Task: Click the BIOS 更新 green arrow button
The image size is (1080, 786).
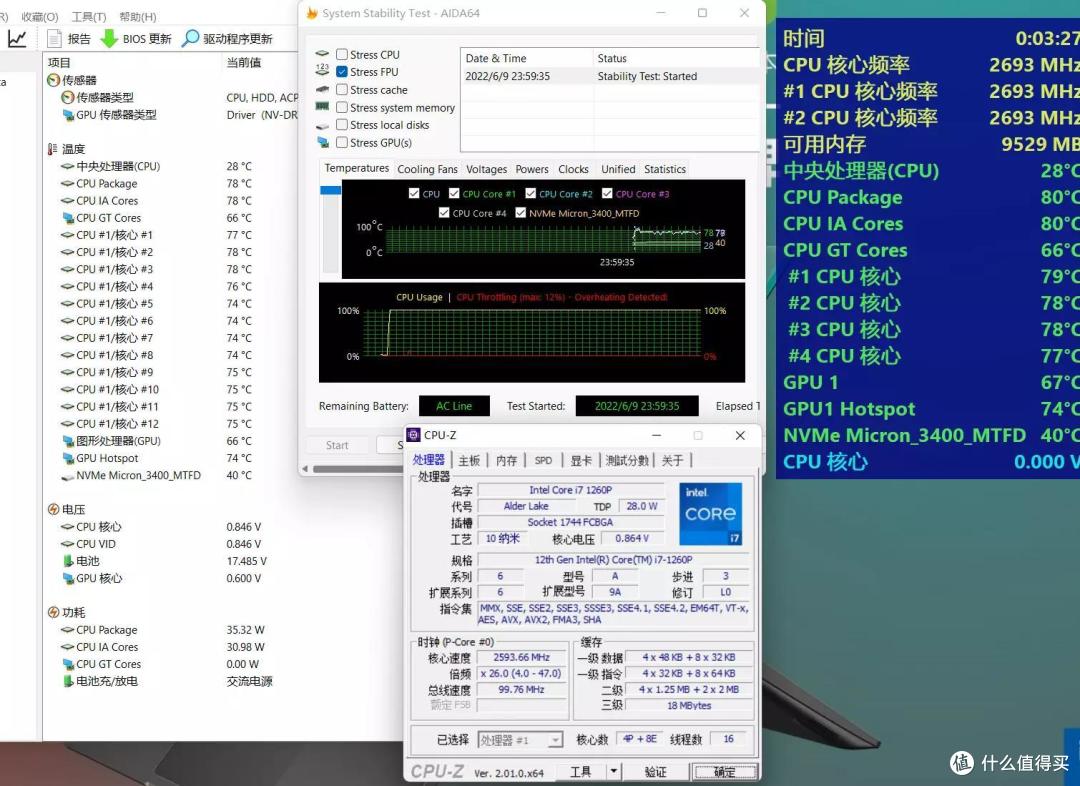Action: [136, 39]
